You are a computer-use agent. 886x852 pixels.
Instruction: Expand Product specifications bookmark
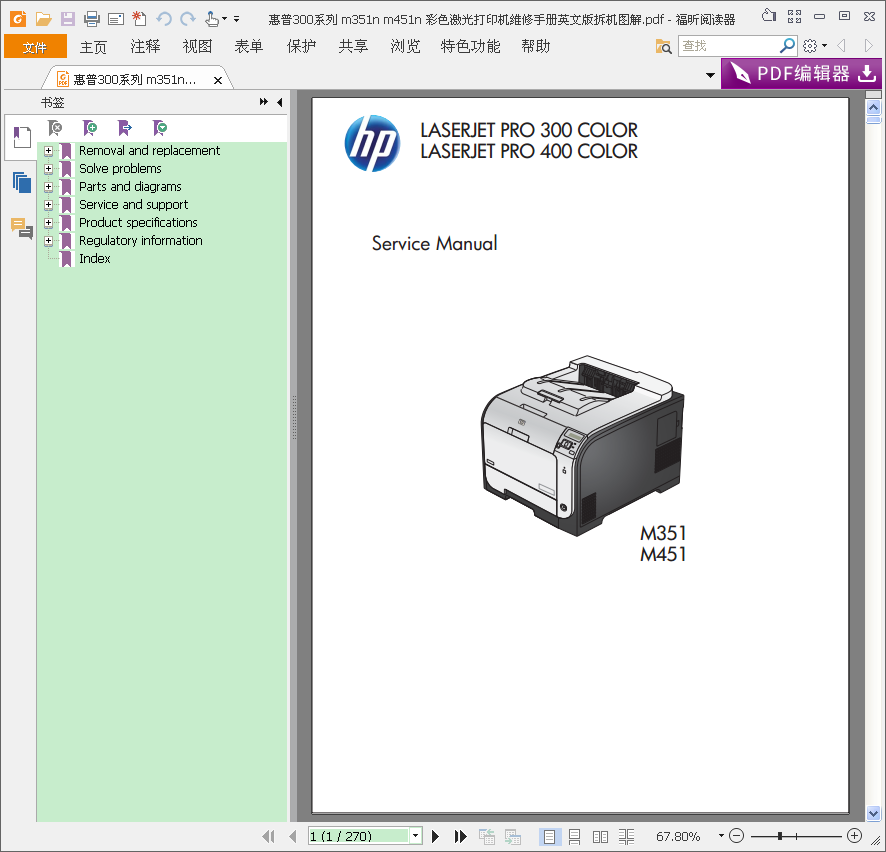(49, 223)
